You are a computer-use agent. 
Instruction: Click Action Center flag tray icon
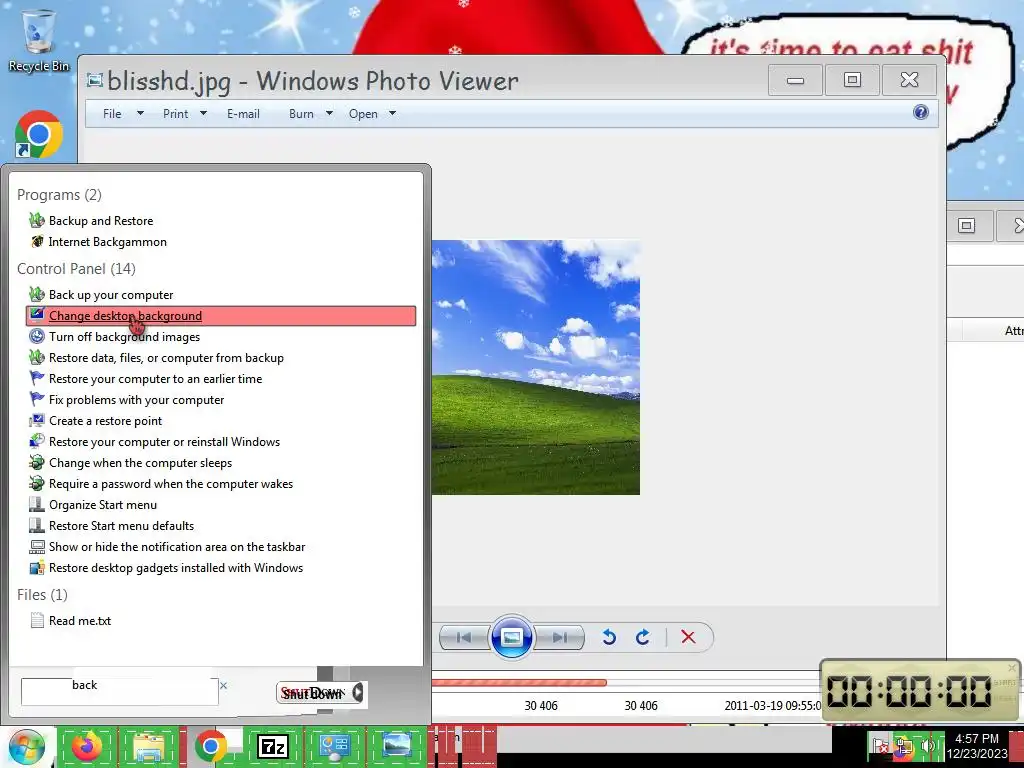tap(880, 746)
